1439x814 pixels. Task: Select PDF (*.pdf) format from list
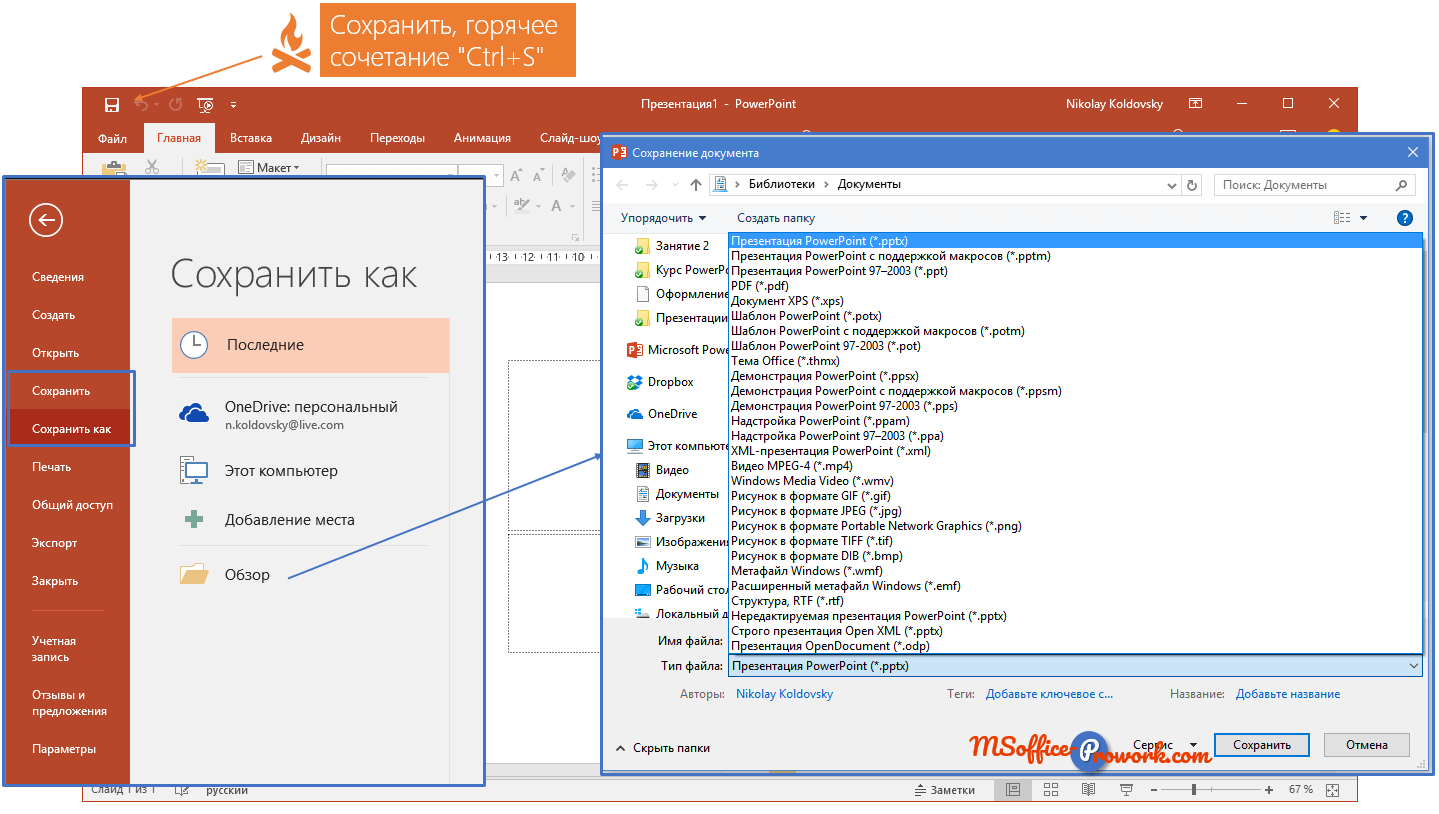click(760, 286)
